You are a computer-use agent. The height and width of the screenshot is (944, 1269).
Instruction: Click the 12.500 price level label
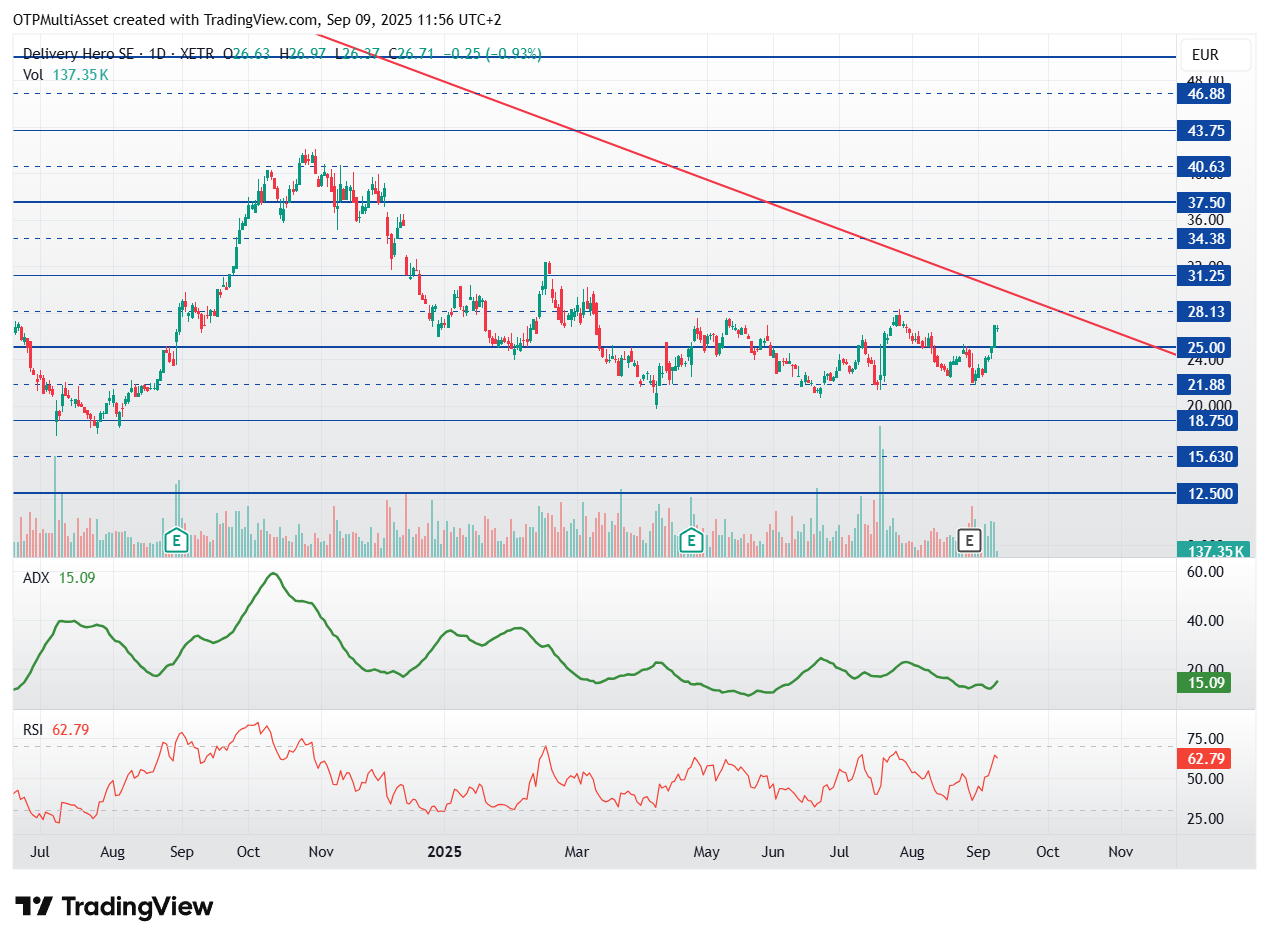pos(1207,494)
